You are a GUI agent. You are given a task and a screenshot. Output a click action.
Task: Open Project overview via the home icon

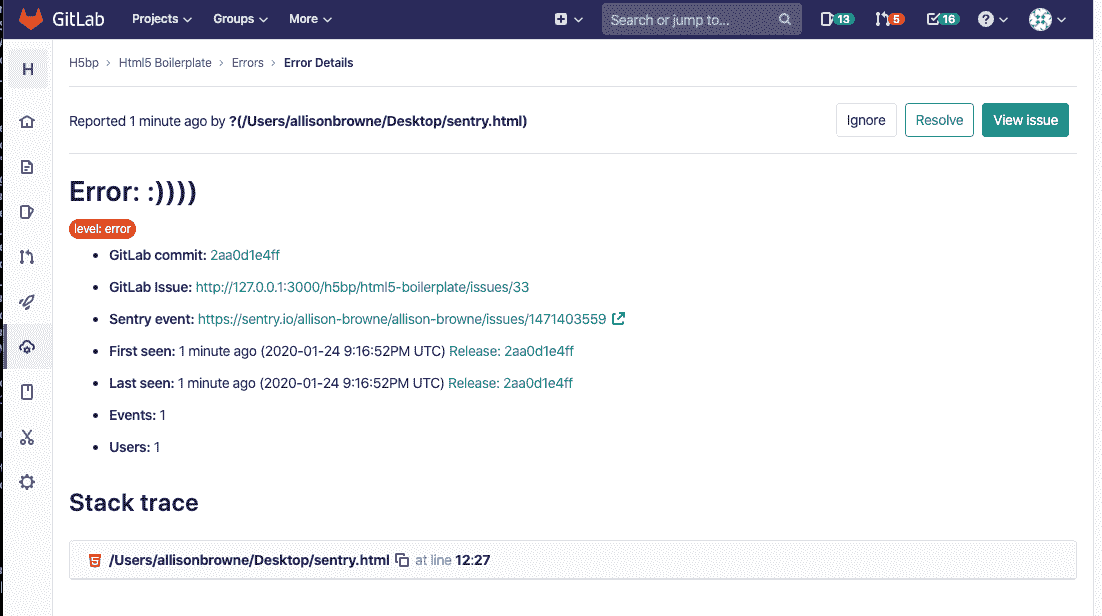[27, 120]
